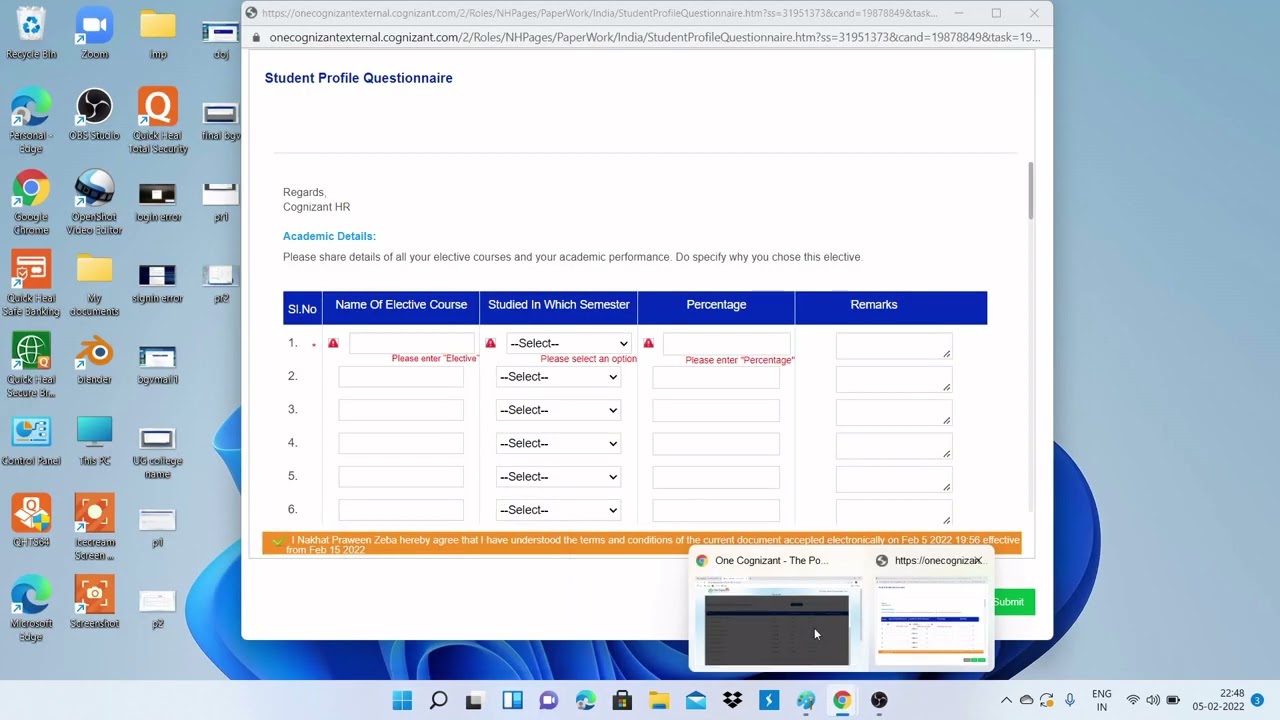
Task: Open File Explorer from the taskbar
Action: click(659, 700)
